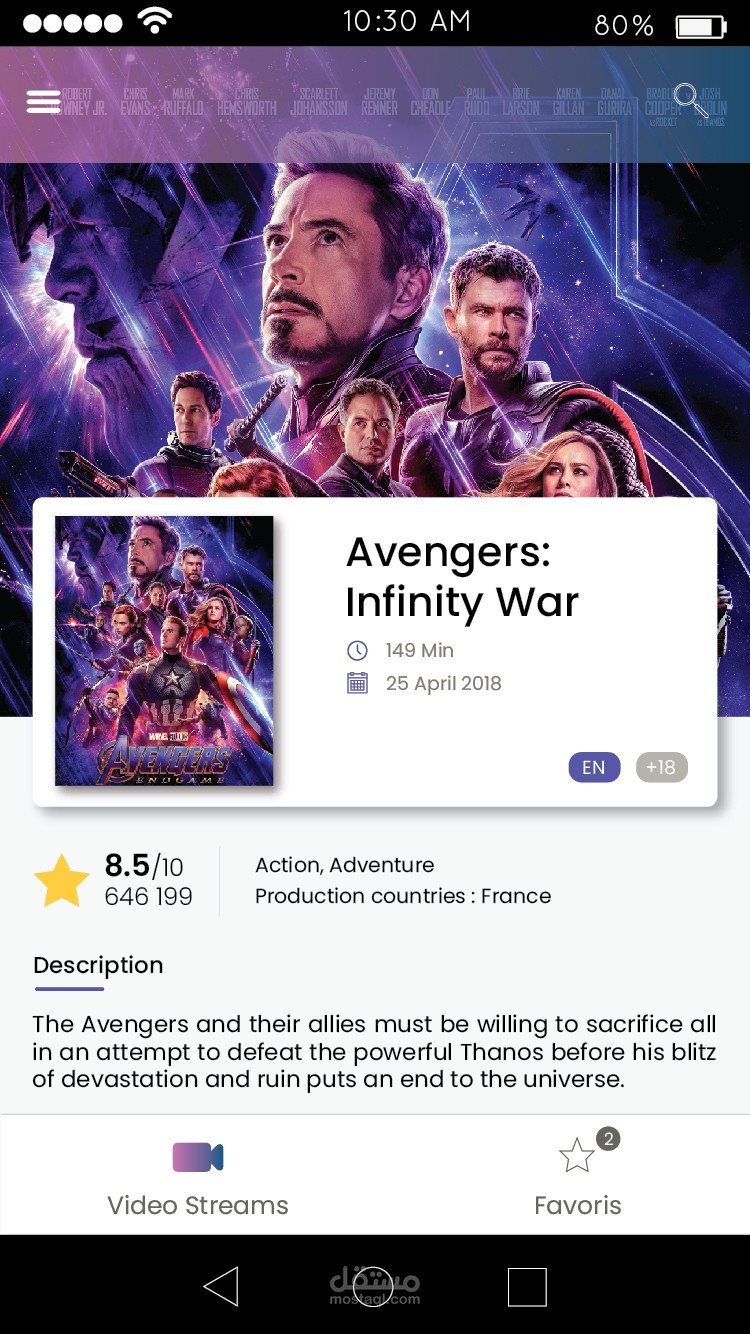This screenshot has height=1334, width=750.
Task: Tap the 8.5/10 rating score
Action: pos(144,866)
